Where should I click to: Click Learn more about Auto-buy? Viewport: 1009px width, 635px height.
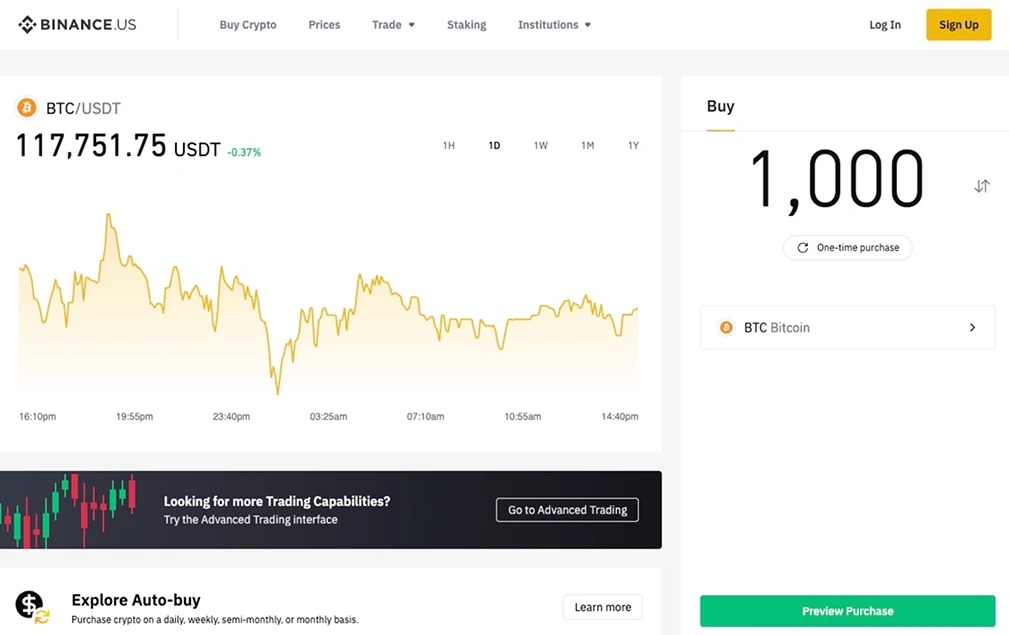pyautogui.click(x=602, y=607)
